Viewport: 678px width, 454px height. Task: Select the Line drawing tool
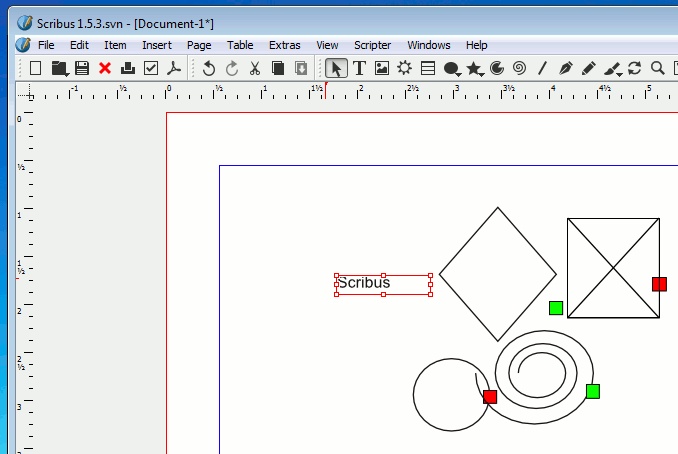coord(542,68)
